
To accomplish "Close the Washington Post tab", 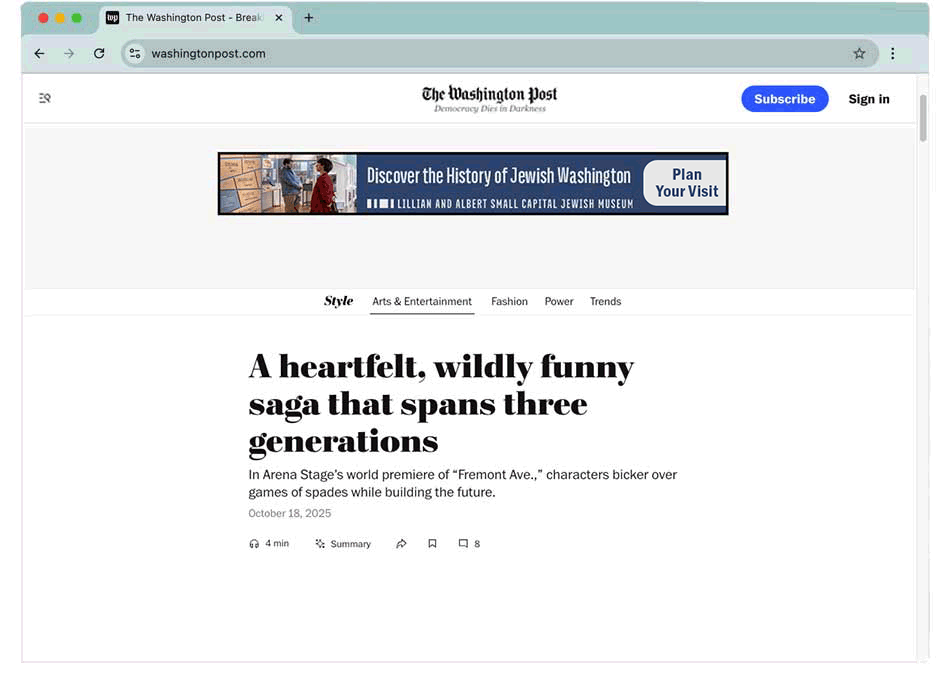I will 279,18.
